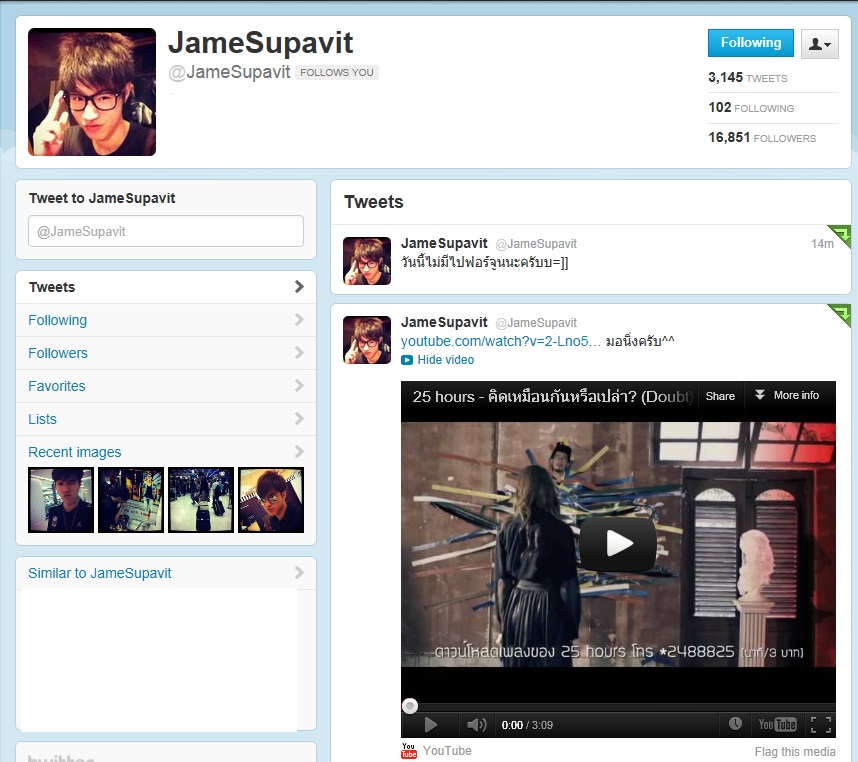Open the Recent images section
858x762 pixels.
(74, 452)
